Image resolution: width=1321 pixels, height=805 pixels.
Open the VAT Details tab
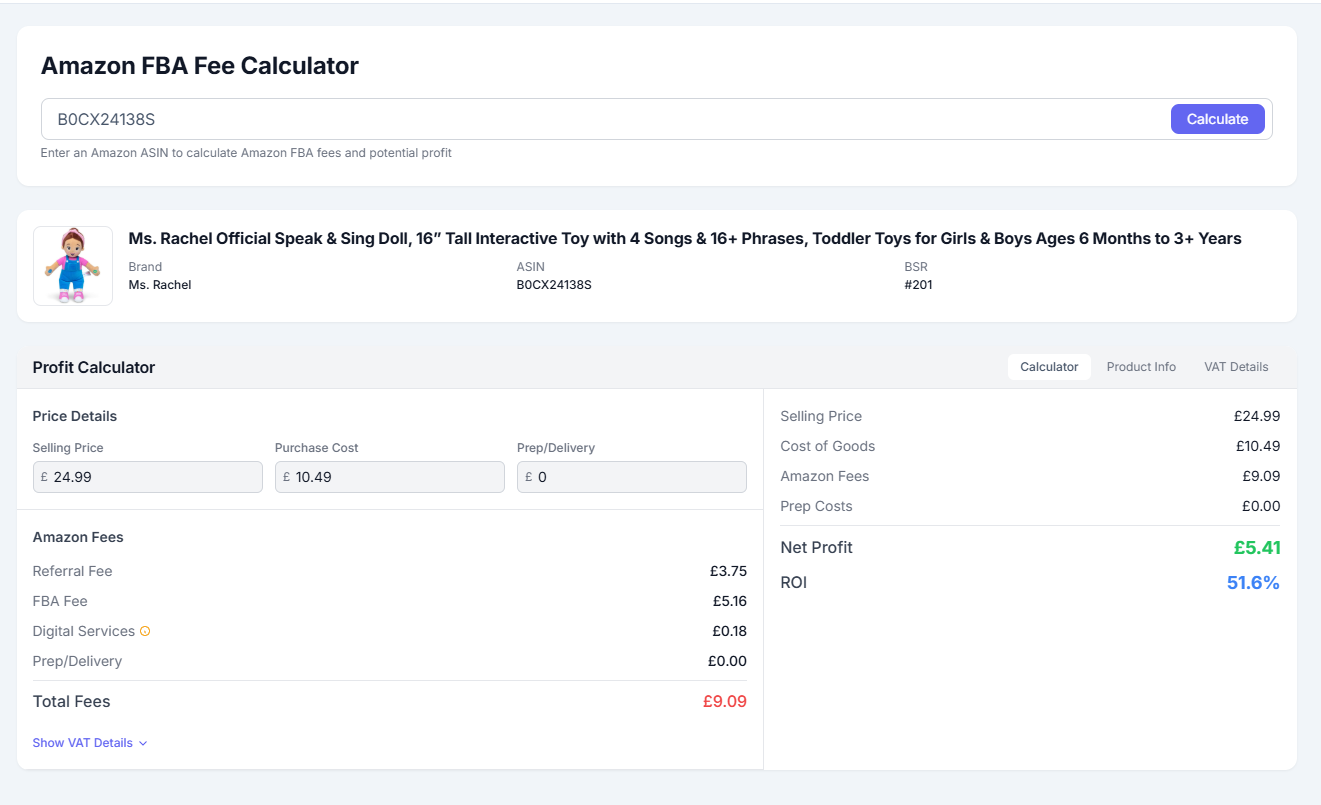[1236, 367]
